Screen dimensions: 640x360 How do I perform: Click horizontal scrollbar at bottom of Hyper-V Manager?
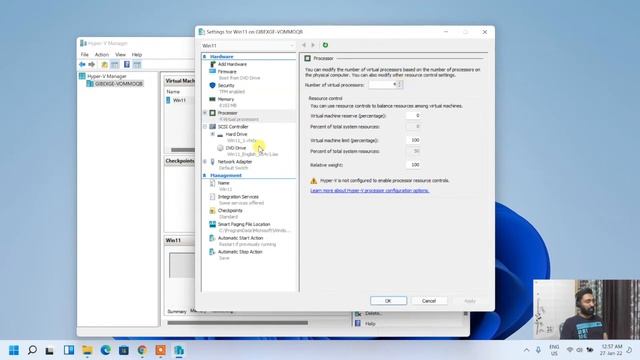238,323
